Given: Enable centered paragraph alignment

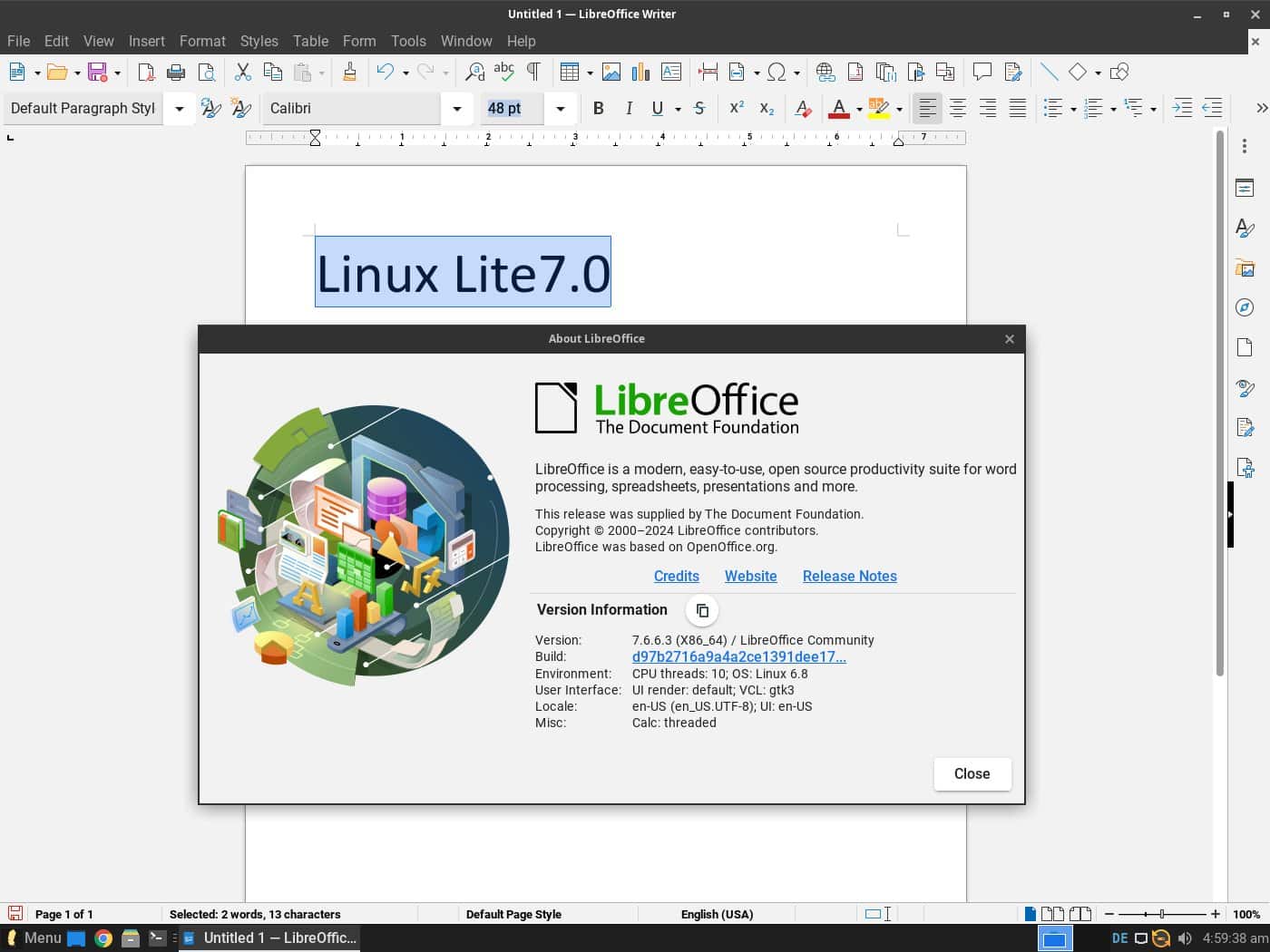Looking at the screenshot, I should [956, 108].
